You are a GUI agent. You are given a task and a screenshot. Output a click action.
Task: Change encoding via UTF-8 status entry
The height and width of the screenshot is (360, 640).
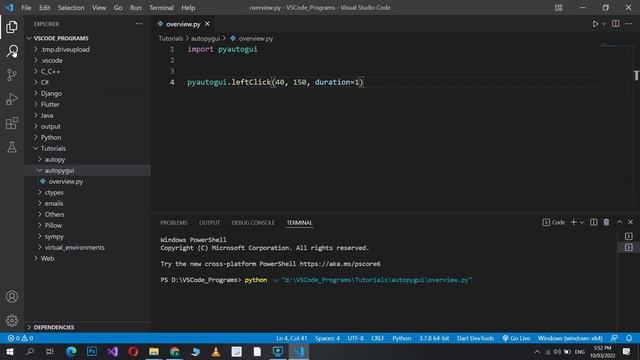pos(356,338)
